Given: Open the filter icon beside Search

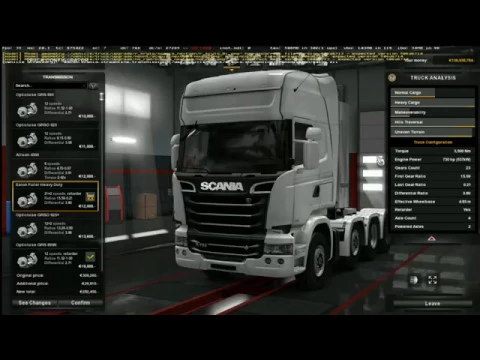Looking at the screenshot, I should click(x=93, y=86).
